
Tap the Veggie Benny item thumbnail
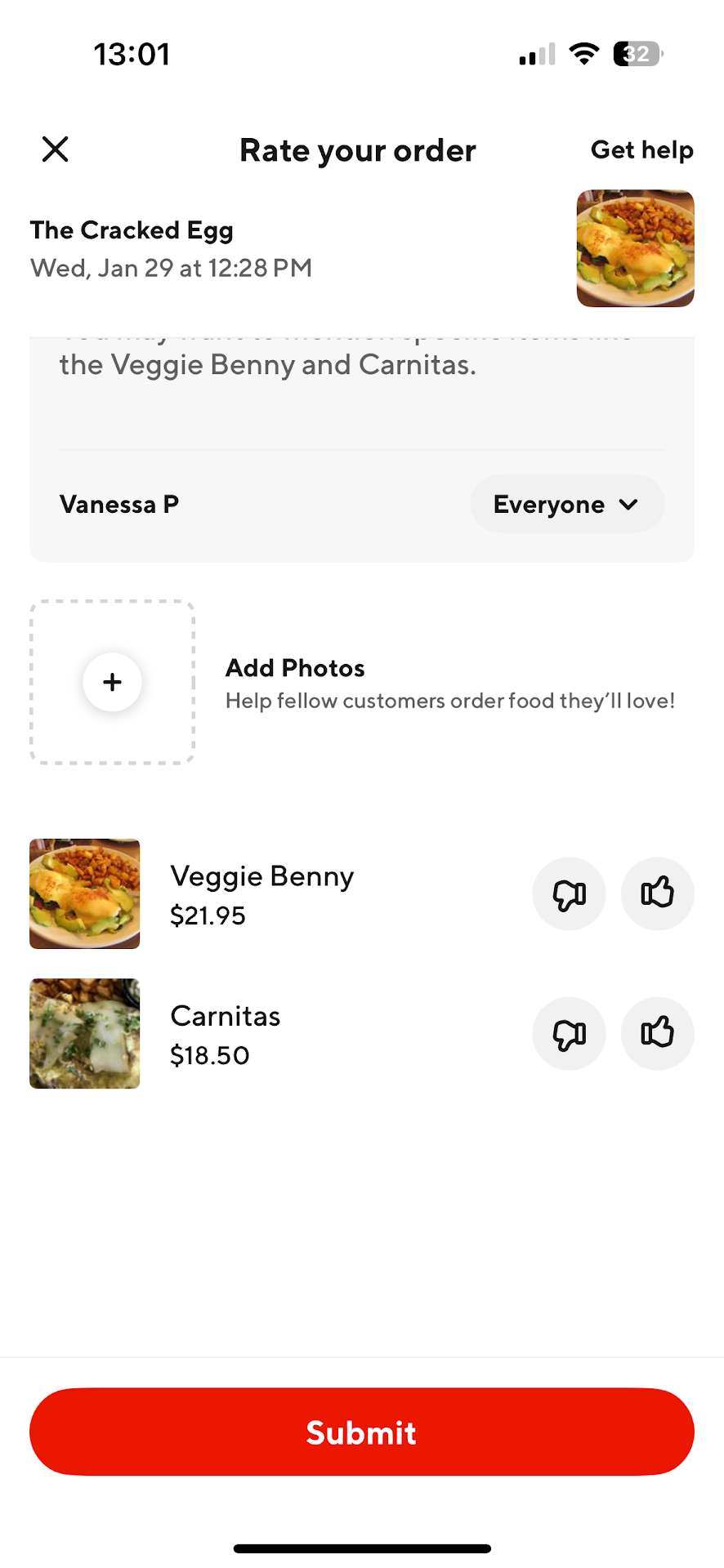pos(85,893)
